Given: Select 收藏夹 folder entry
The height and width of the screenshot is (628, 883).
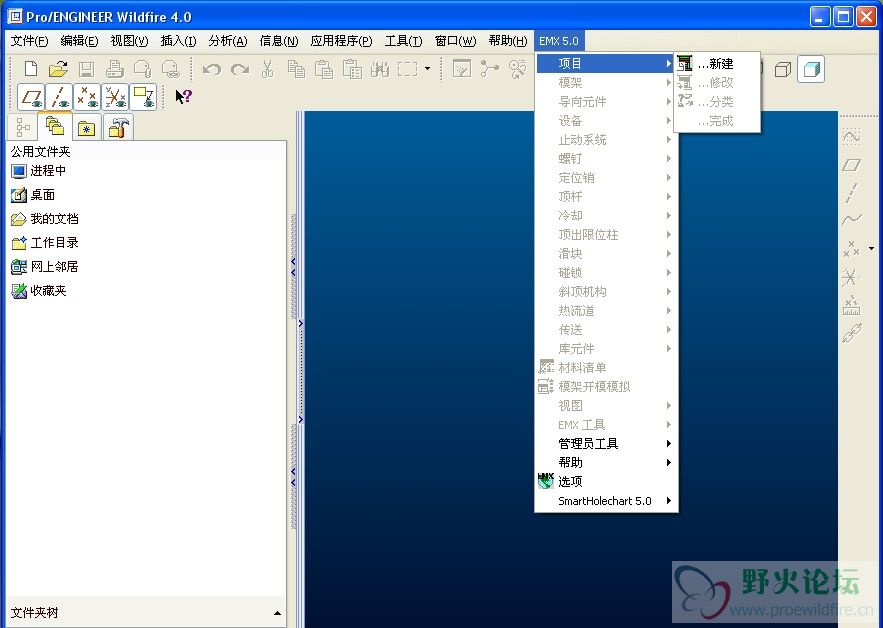Looking at the screenshot, I should point(38,291).
